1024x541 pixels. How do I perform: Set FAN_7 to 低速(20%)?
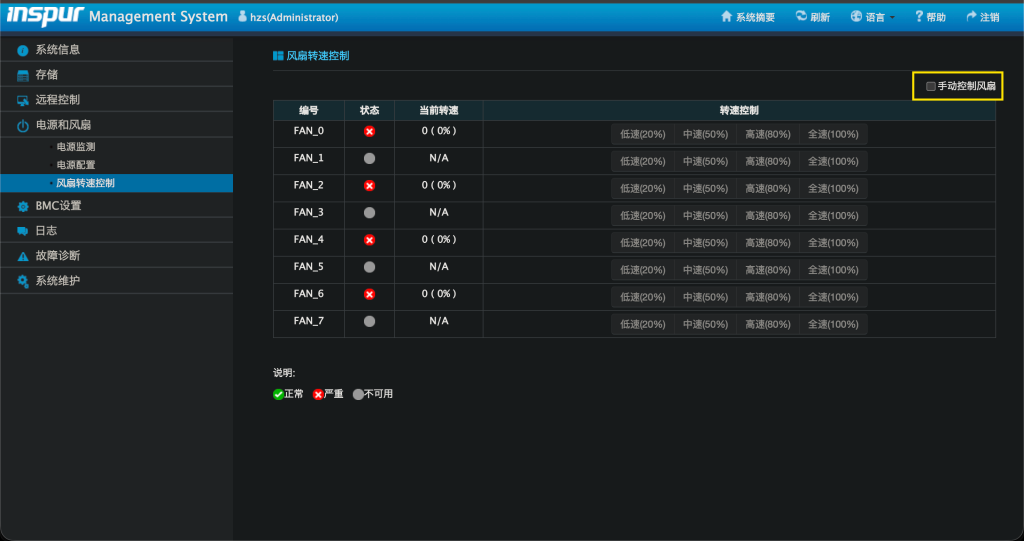[643, 324]
